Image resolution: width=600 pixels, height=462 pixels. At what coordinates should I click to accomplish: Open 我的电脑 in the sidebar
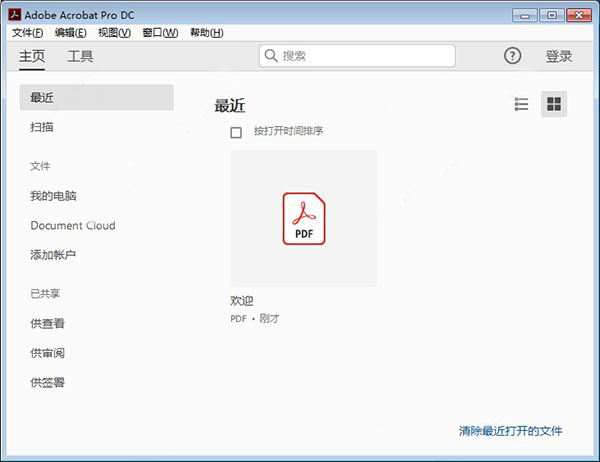(53, 196)
